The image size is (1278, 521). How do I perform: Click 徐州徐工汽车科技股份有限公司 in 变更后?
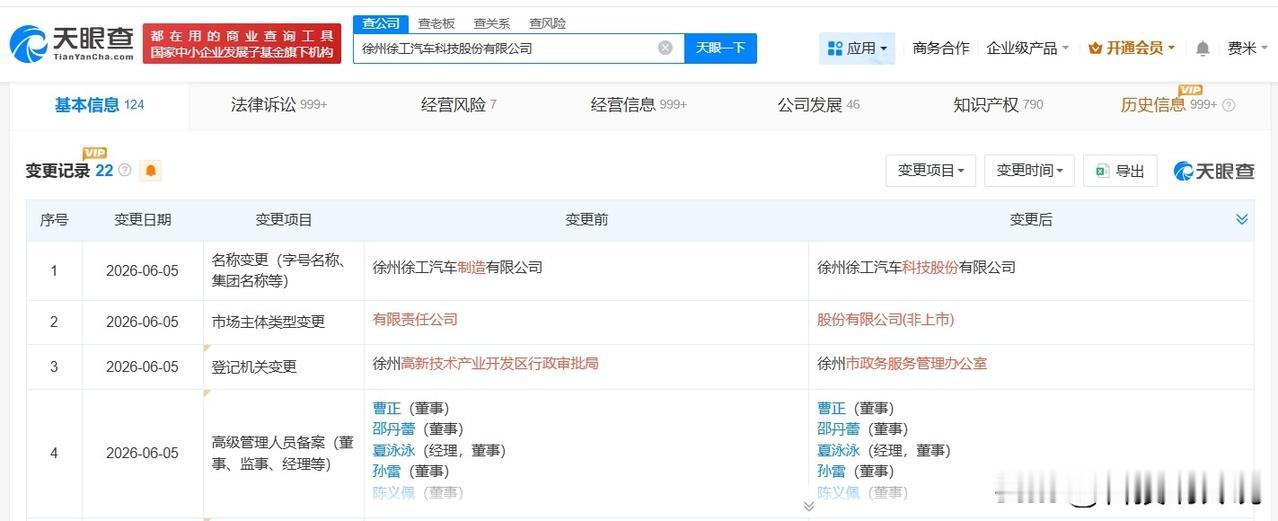coord(916,267)
